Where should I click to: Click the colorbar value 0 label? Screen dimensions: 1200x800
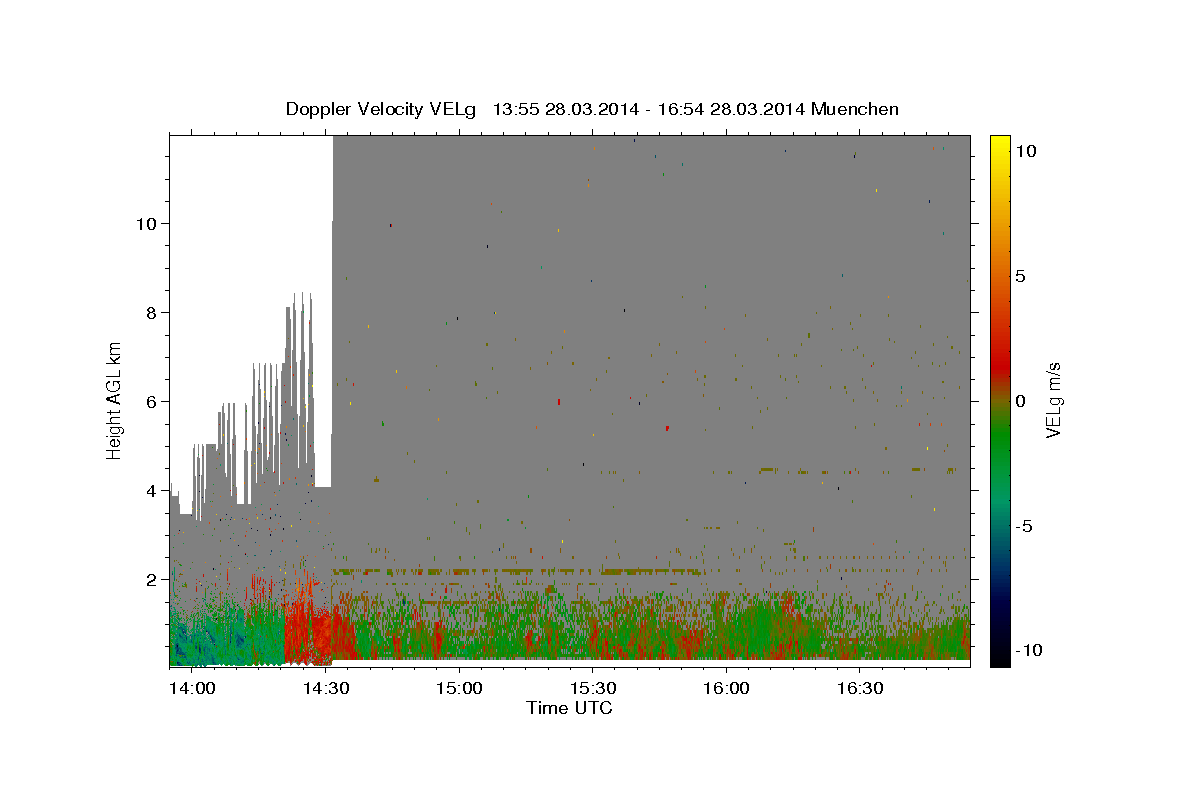pos(1020,401)
